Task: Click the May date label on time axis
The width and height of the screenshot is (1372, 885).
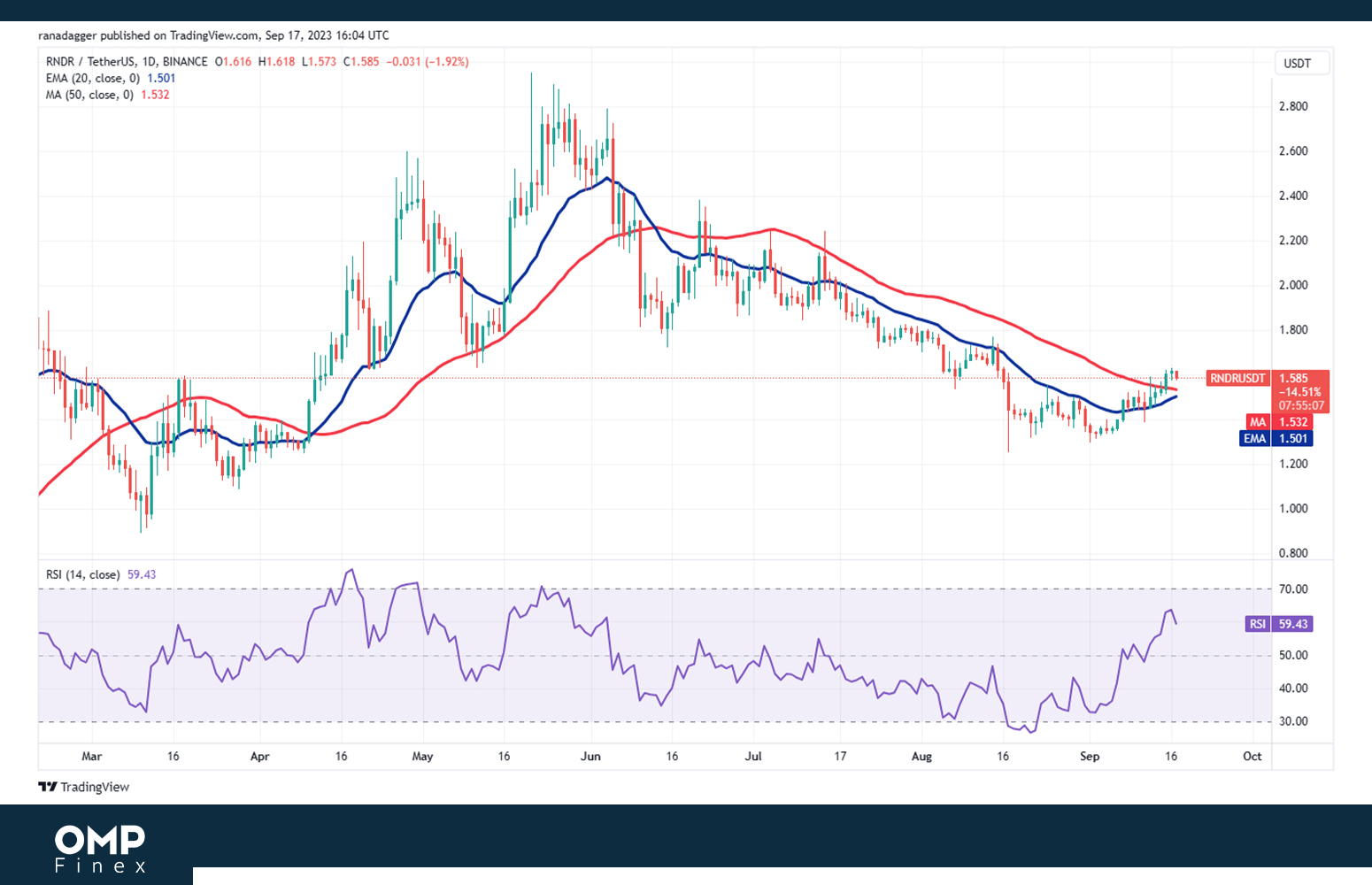Action: [422, 757]
